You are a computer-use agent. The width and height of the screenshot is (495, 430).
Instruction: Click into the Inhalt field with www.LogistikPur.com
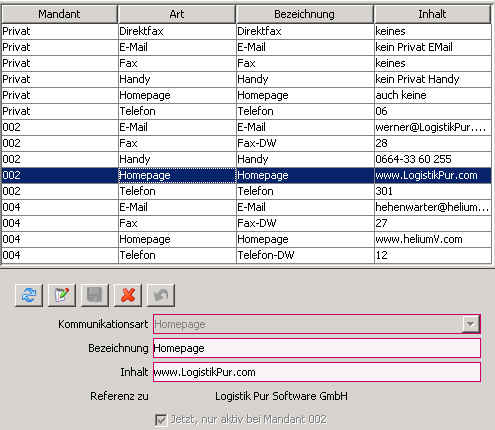coord(317,372)
